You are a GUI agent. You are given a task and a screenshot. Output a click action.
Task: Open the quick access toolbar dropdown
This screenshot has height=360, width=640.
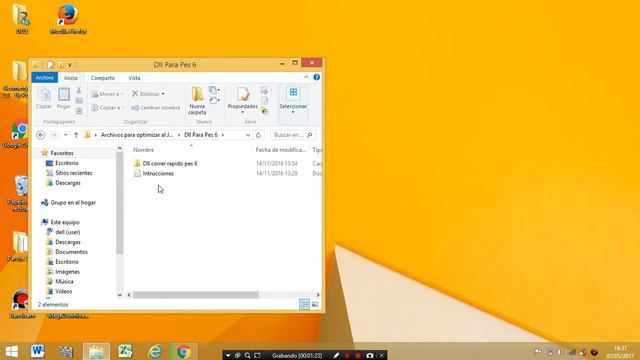click(x=70, y=65)
